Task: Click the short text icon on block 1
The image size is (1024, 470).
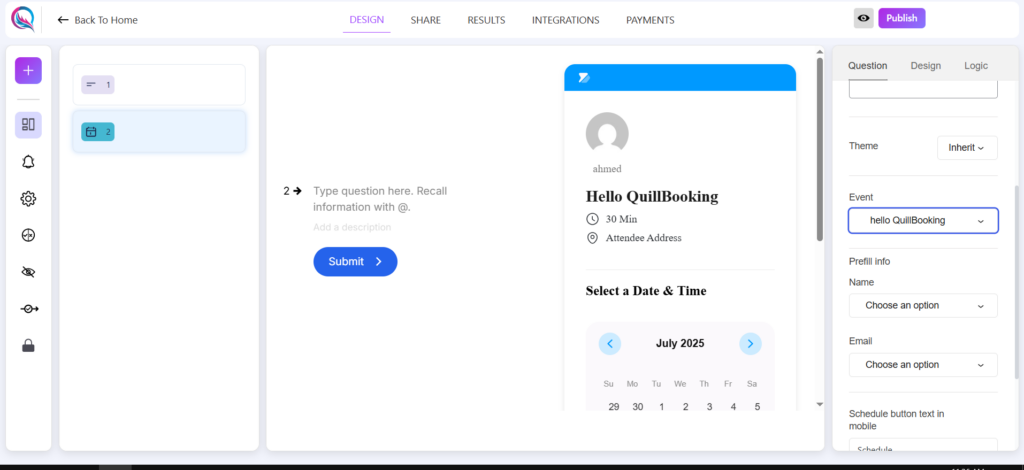Action: pyautogui.click(x=91, y=85)
